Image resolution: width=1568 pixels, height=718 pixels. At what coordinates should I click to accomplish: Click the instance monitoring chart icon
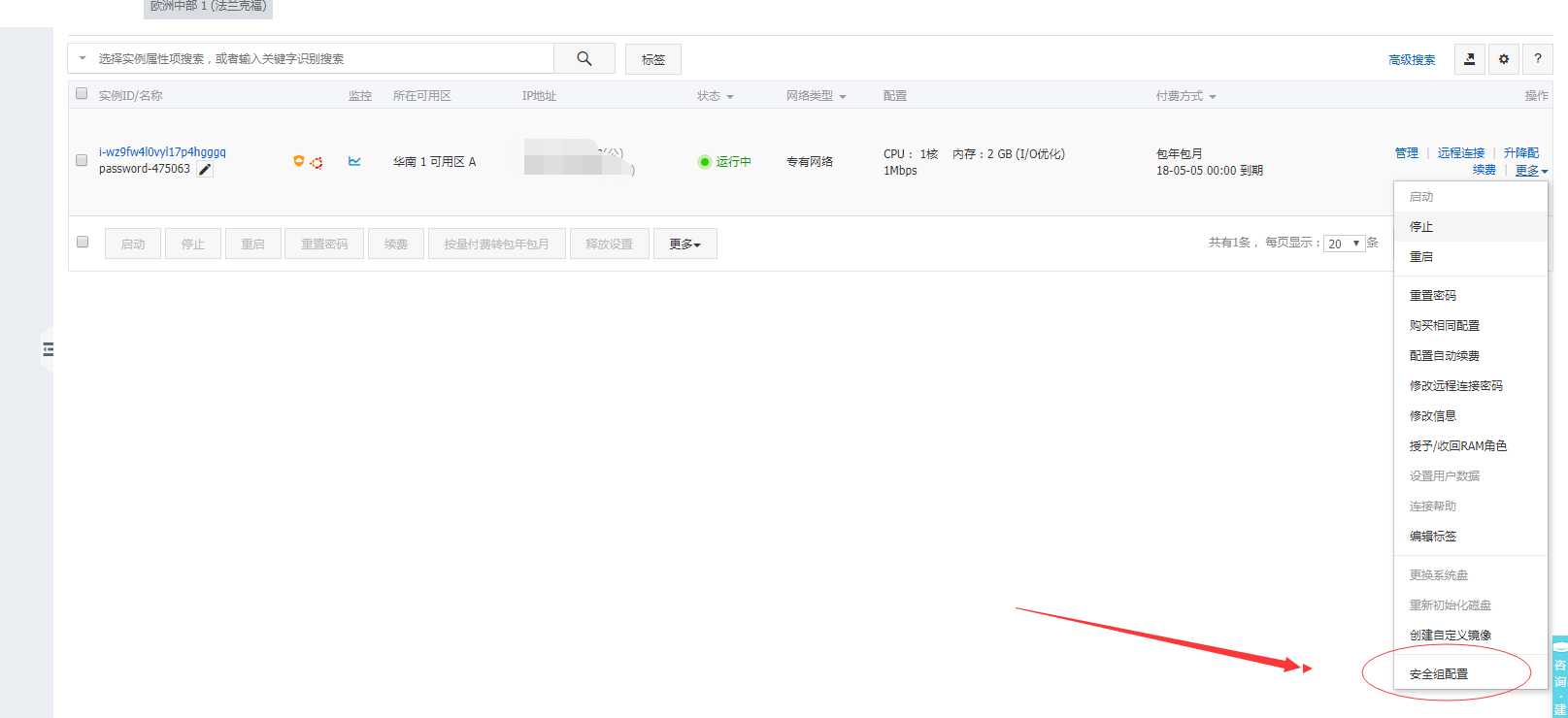354,161
